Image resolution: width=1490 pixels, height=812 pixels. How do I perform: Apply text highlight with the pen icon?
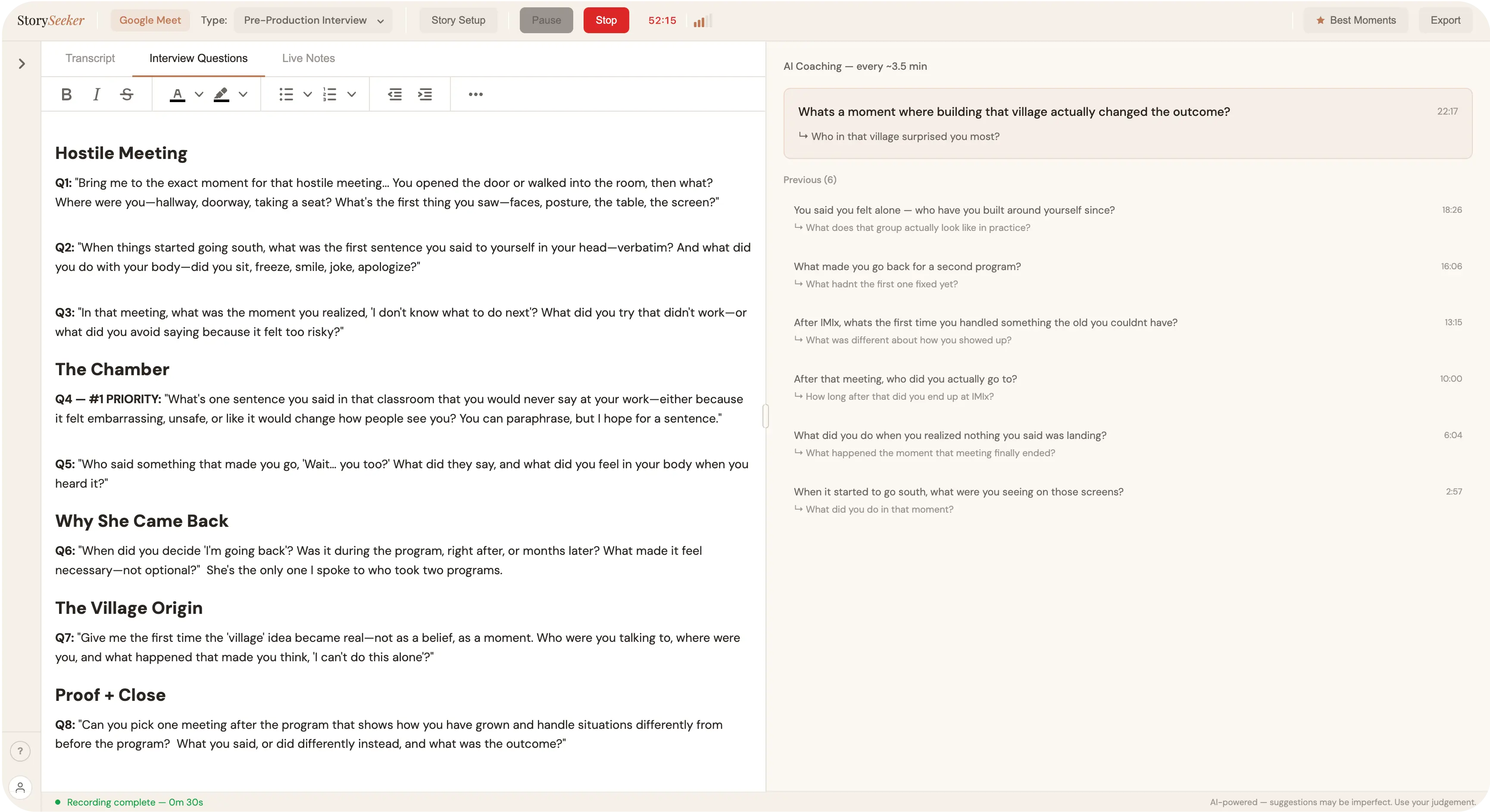pos(222,94)
